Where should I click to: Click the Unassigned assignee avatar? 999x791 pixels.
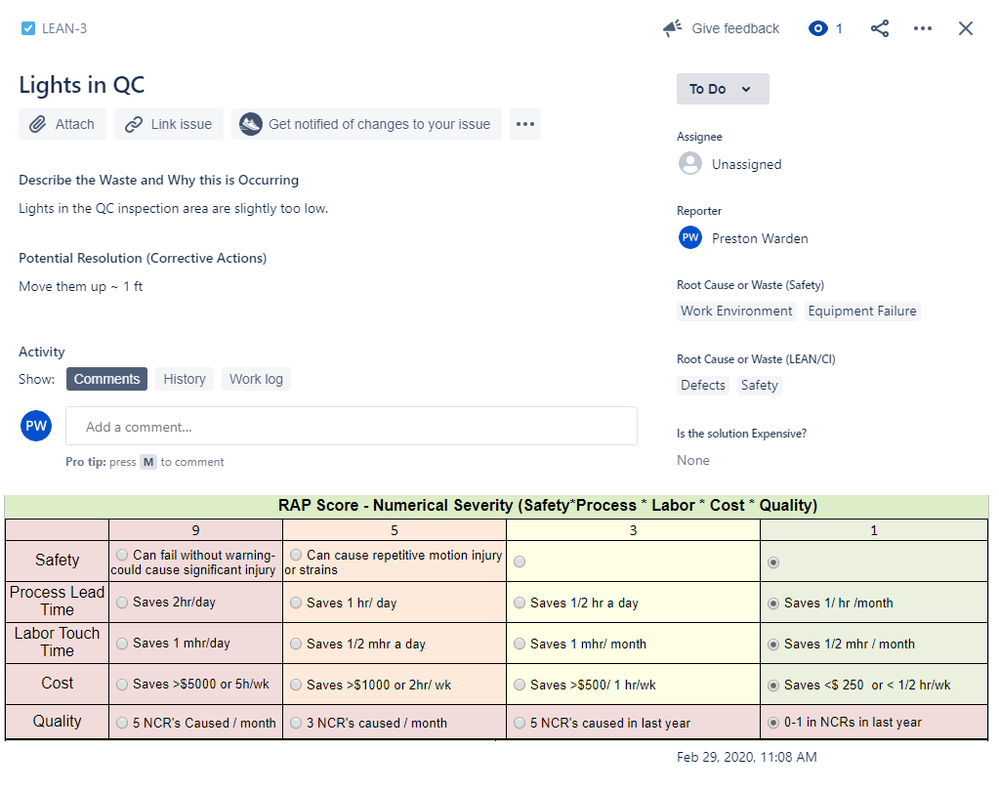tap(689, 163)
